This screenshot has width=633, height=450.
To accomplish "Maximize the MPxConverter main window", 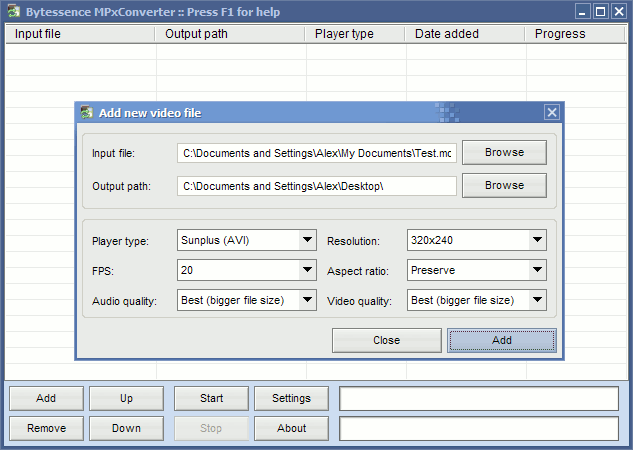I will click(x=601, y=11).
